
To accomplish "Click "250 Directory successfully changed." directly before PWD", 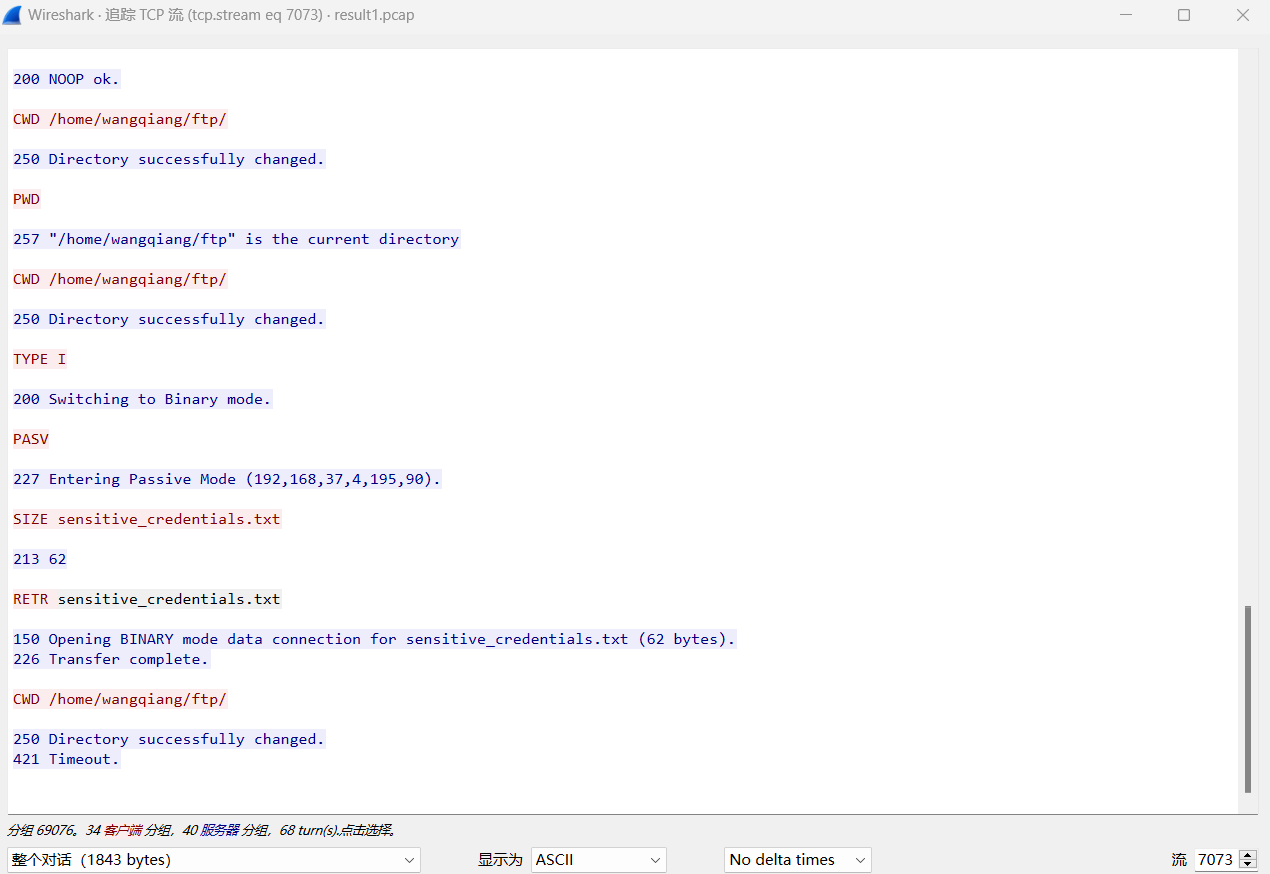I will [x=169, y=159].
